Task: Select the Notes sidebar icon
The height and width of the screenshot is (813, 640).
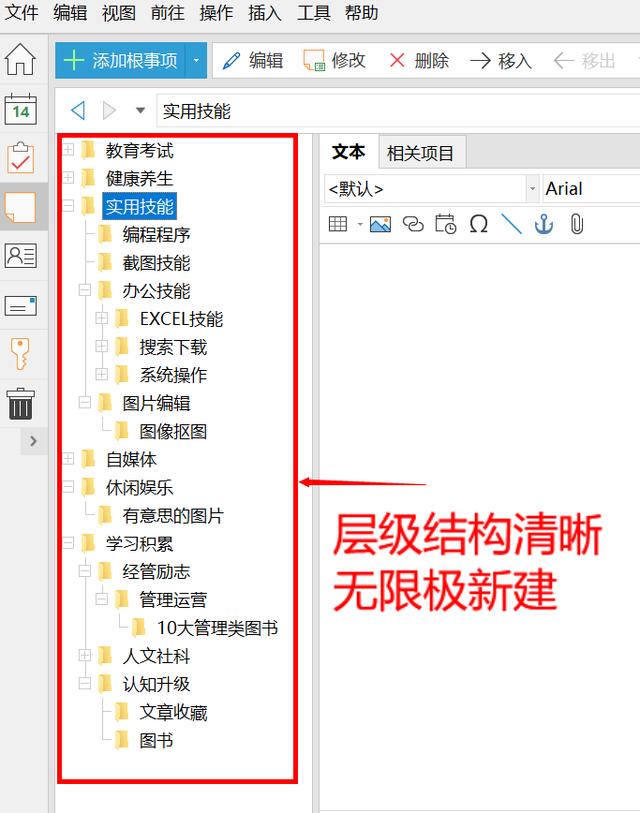Action: [x=20, y=207]
